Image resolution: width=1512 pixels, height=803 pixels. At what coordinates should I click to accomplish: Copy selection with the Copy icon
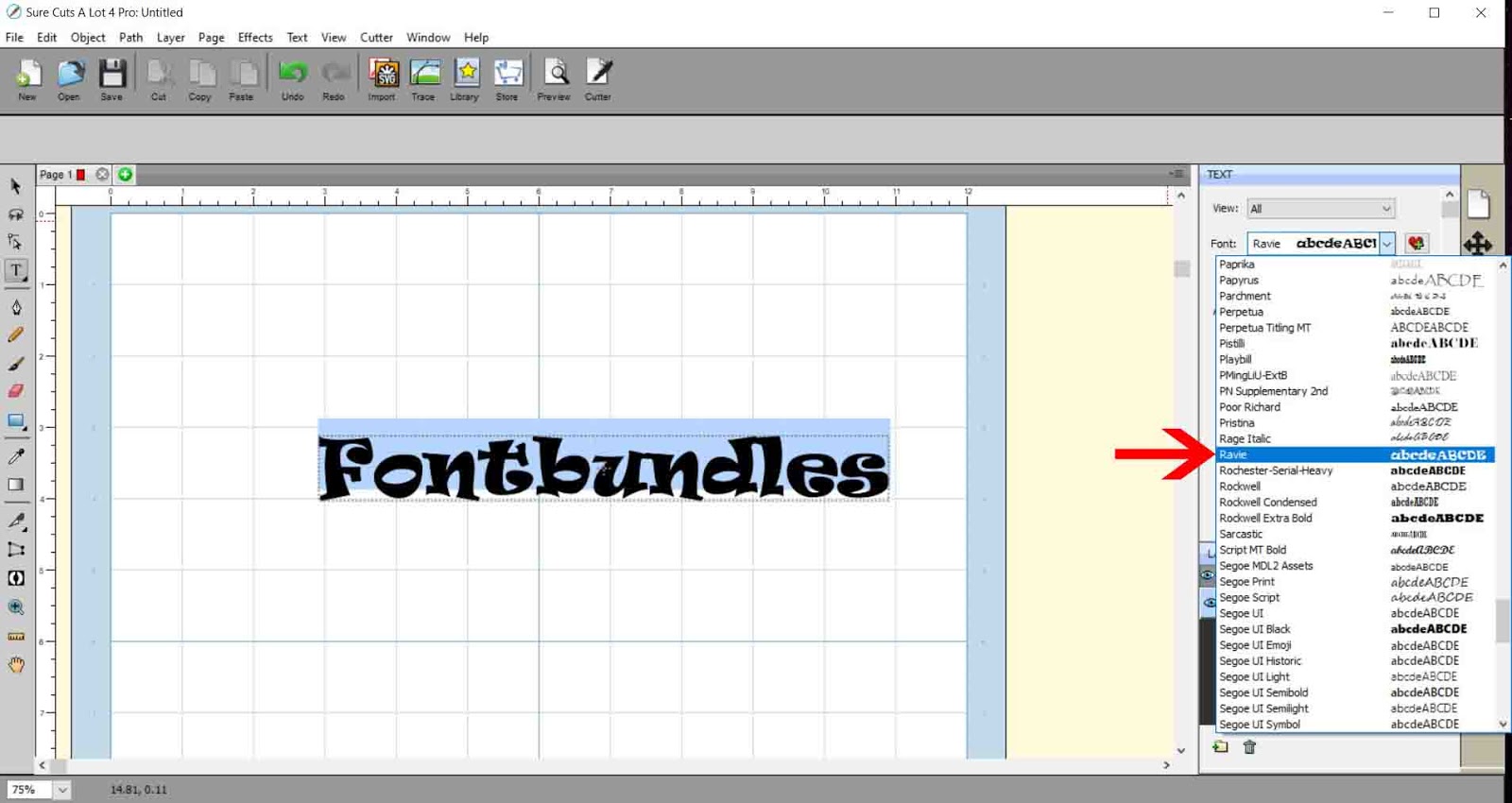(200, 78)
